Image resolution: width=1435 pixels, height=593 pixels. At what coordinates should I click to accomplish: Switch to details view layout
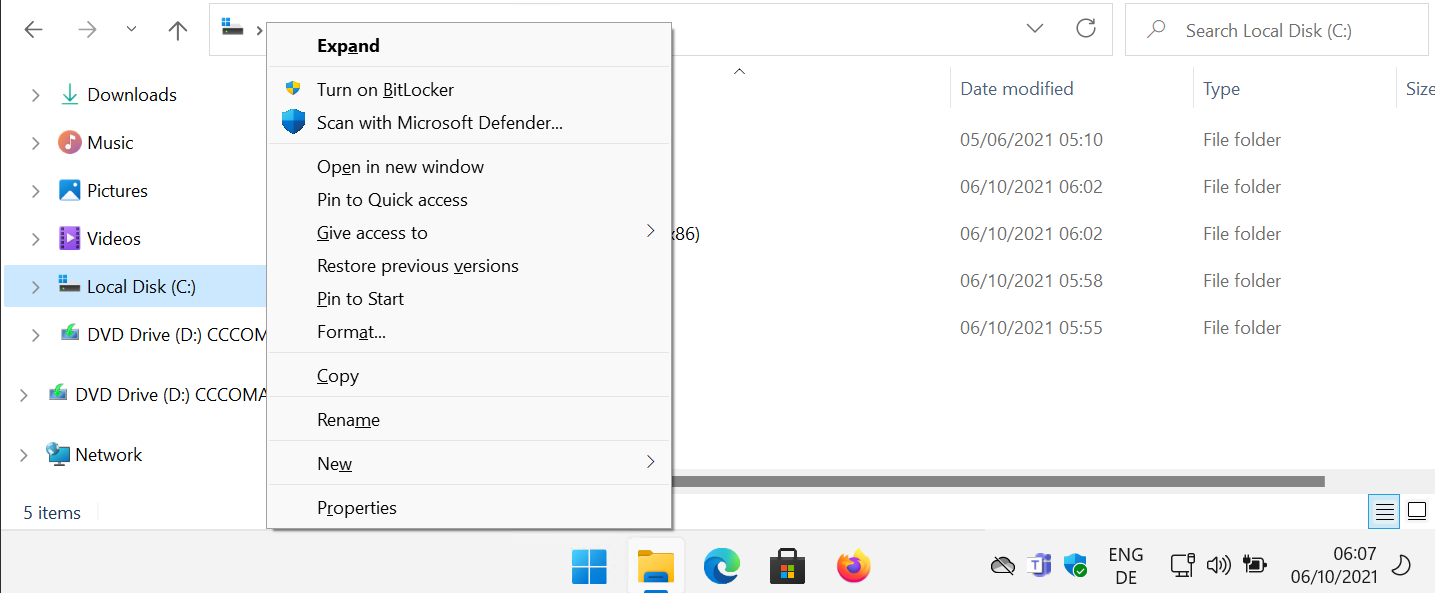pyautogui.click(x=1384, y=511)
